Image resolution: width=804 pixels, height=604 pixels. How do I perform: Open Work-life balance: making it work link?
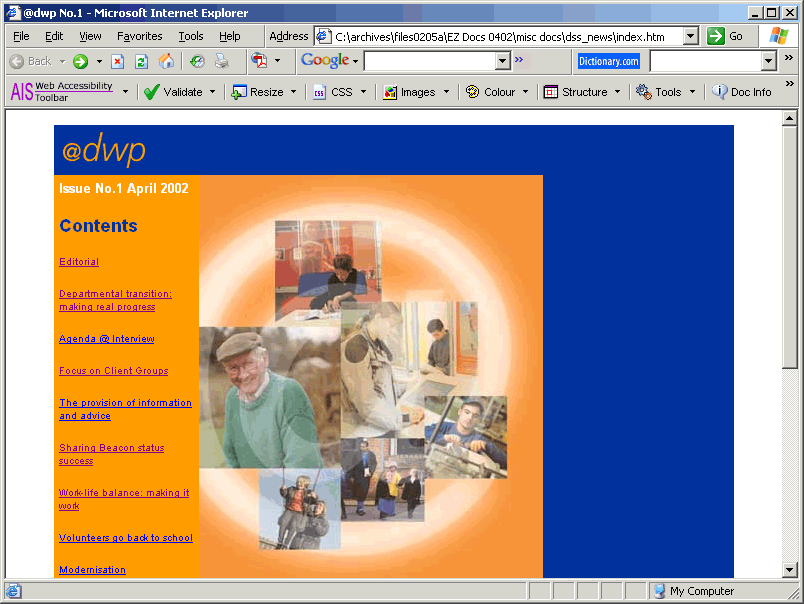(124, 499)
